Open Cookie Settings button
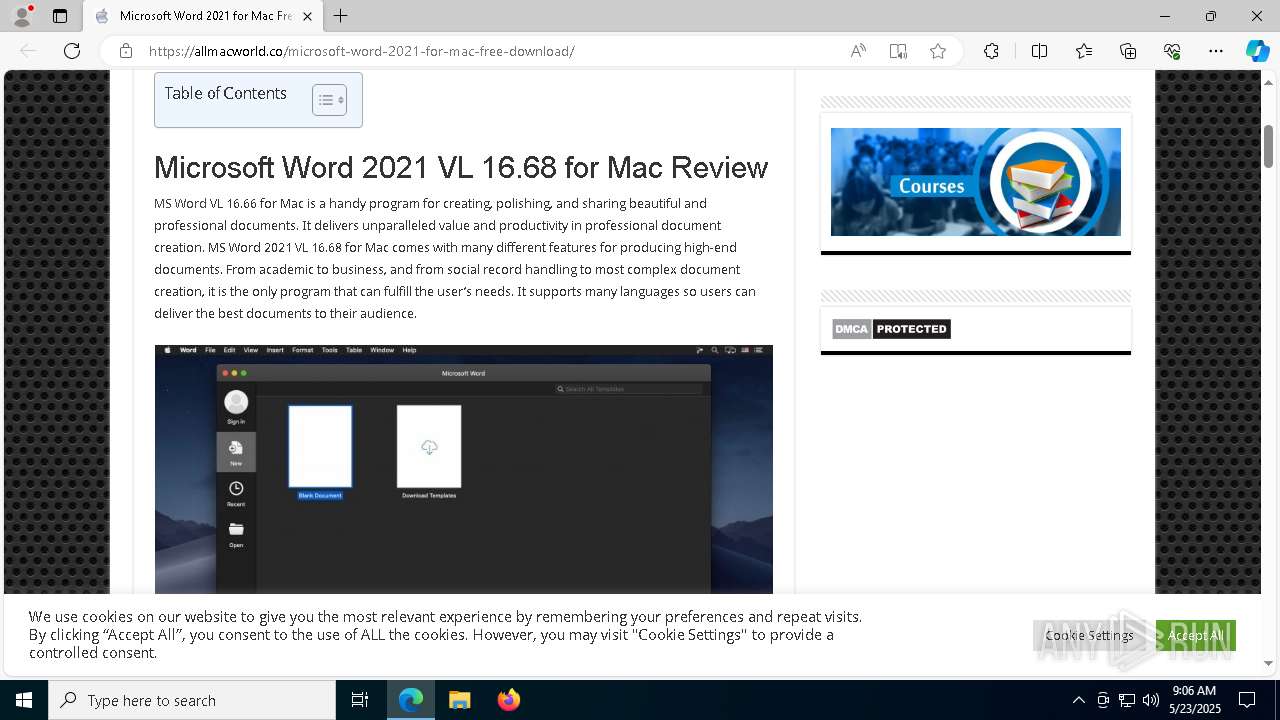 click(1089, 635)
